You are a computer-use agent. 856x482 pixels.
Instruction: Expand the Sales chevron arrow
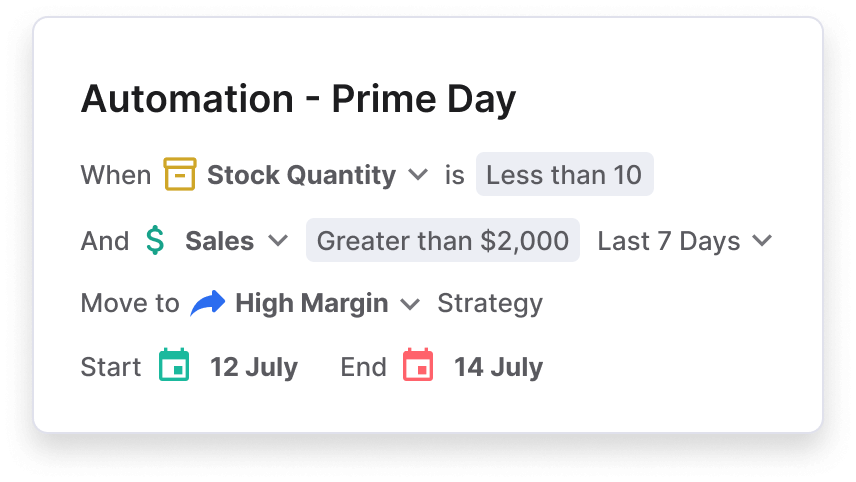[x=278, y=240]
